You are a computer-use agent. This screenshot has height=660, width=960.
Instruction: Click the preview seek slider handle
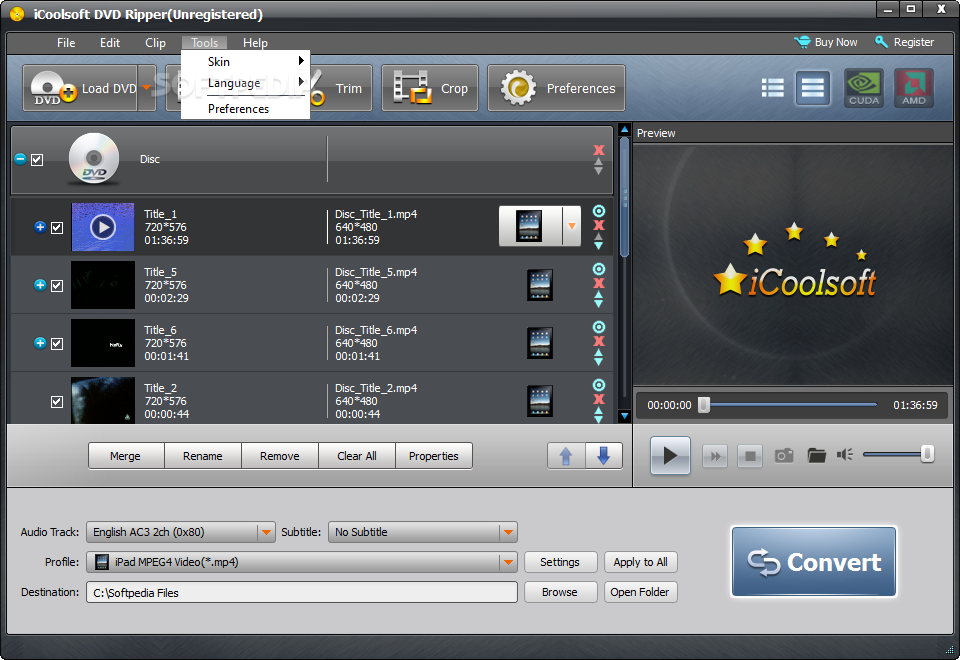coord(704,405)
